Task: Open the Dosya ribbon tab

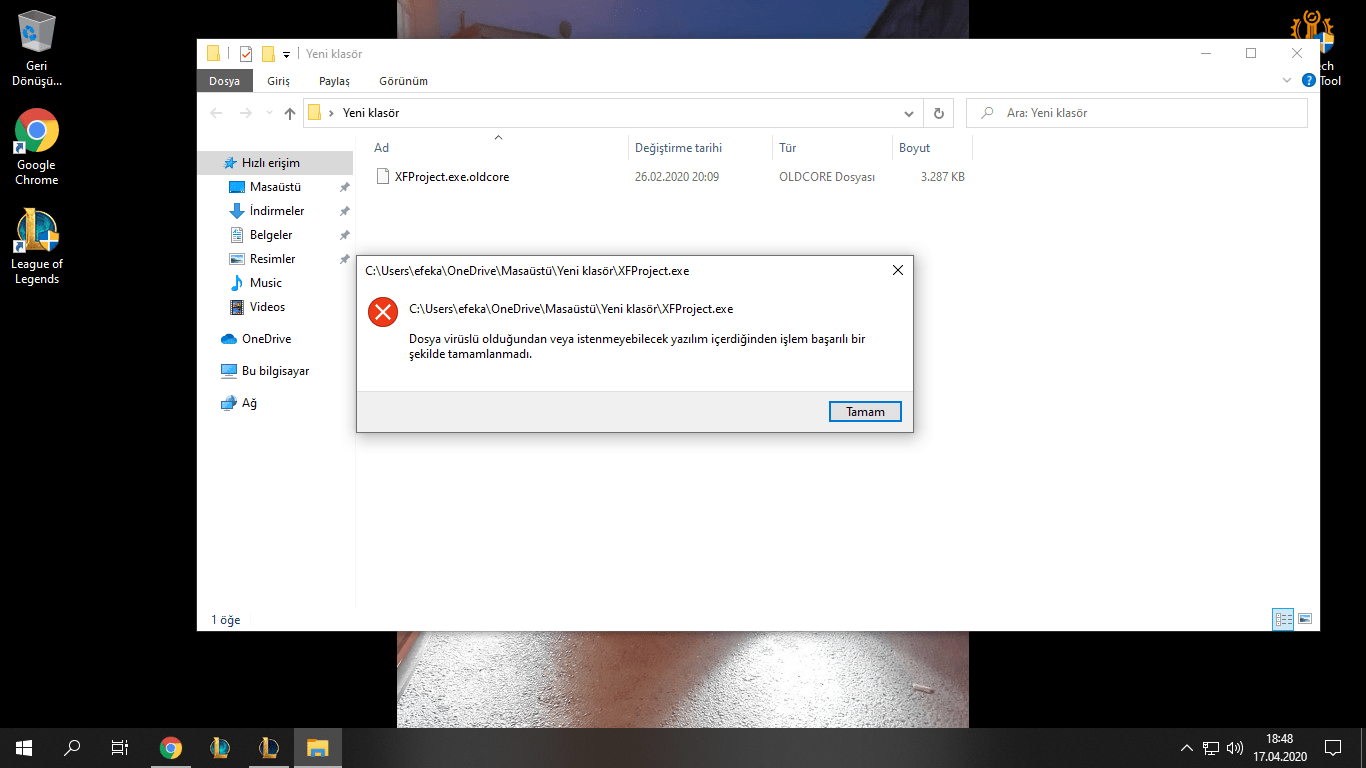Action: tap(224, 81)
